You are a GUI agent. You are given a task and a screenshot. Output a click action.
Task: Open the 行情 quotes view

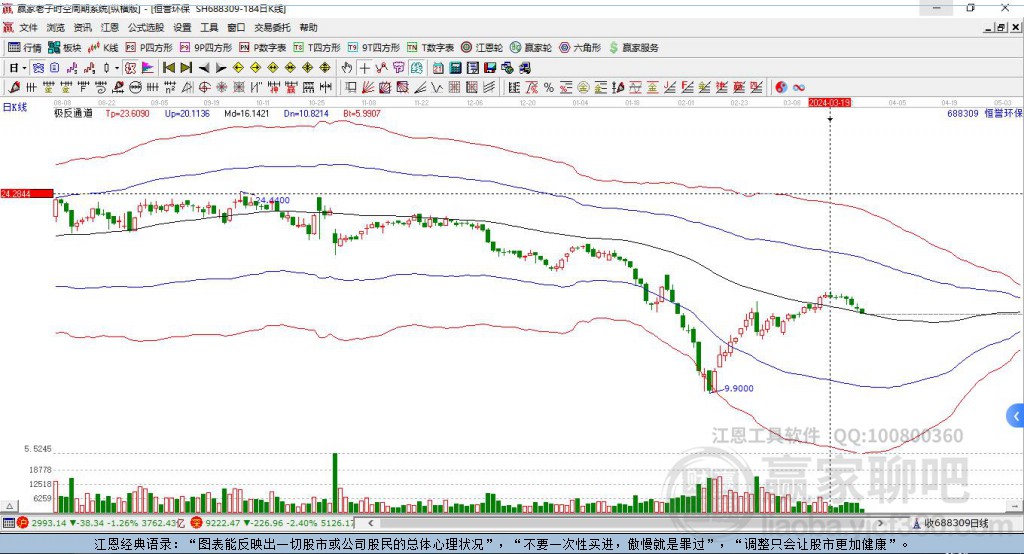[x=25, y=48]
